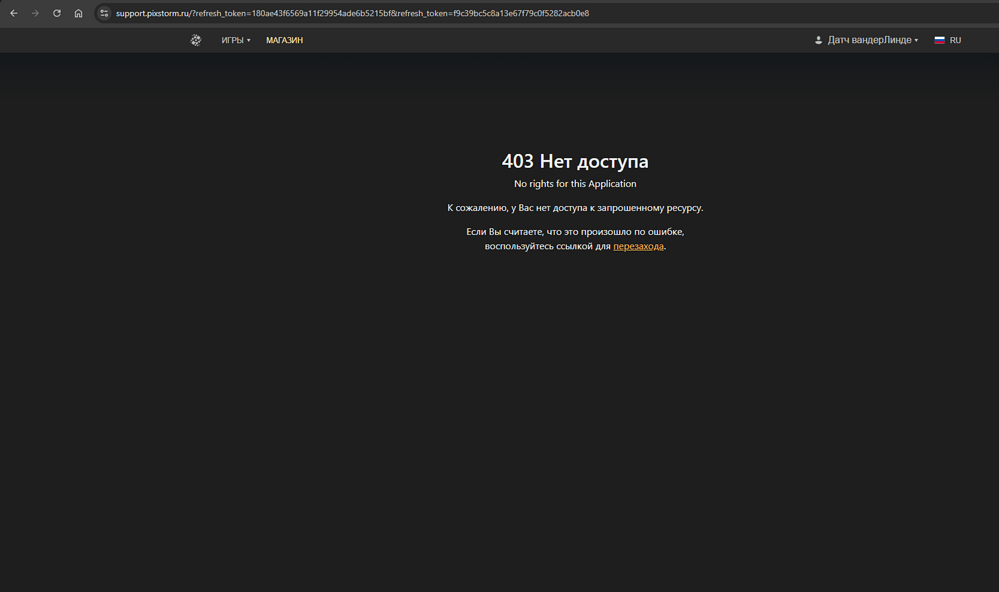Click the browser forward arrow
The width and height of the screenshot is (999, 592).
point(35,13)
